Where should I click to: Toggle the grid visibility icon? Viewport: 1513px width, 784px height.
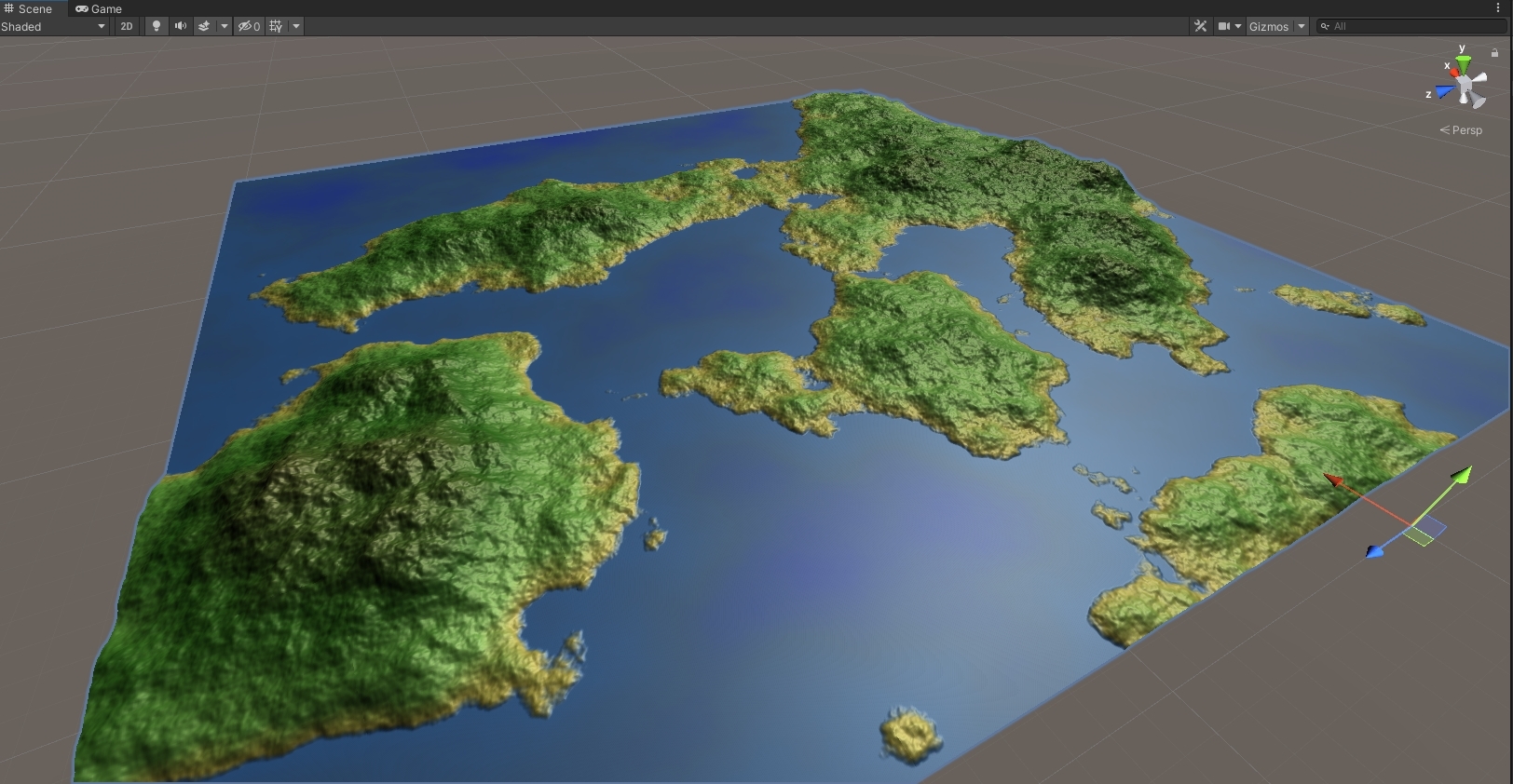tap(276, 26)
